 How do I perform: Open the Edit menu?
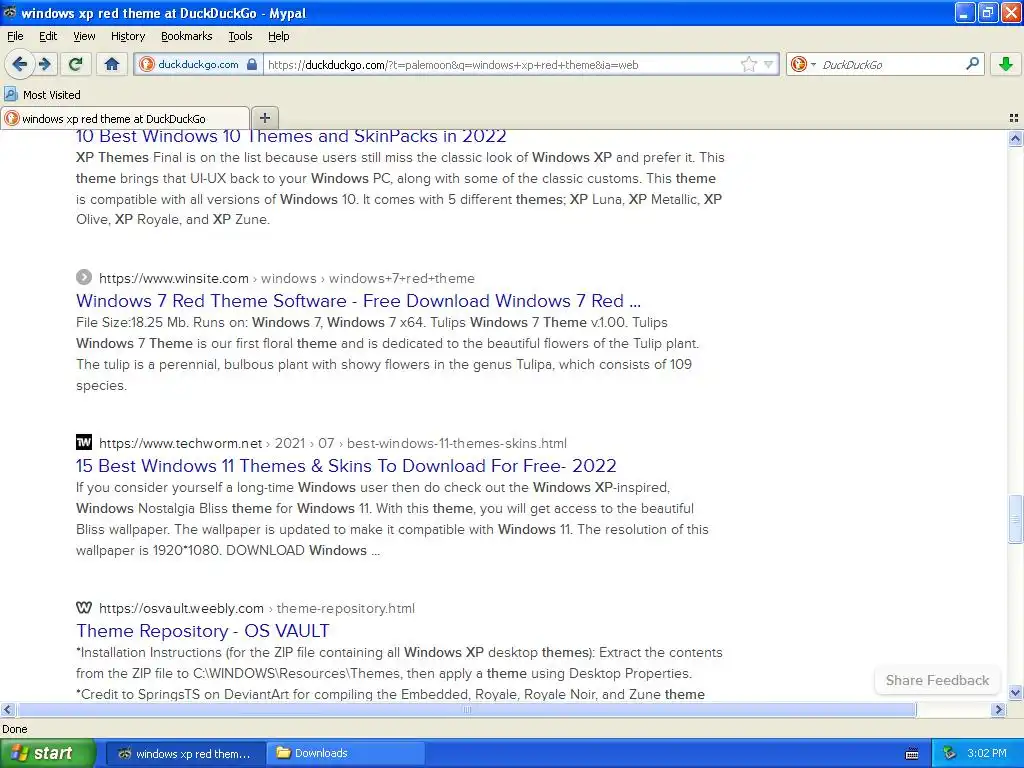(48, 36)
